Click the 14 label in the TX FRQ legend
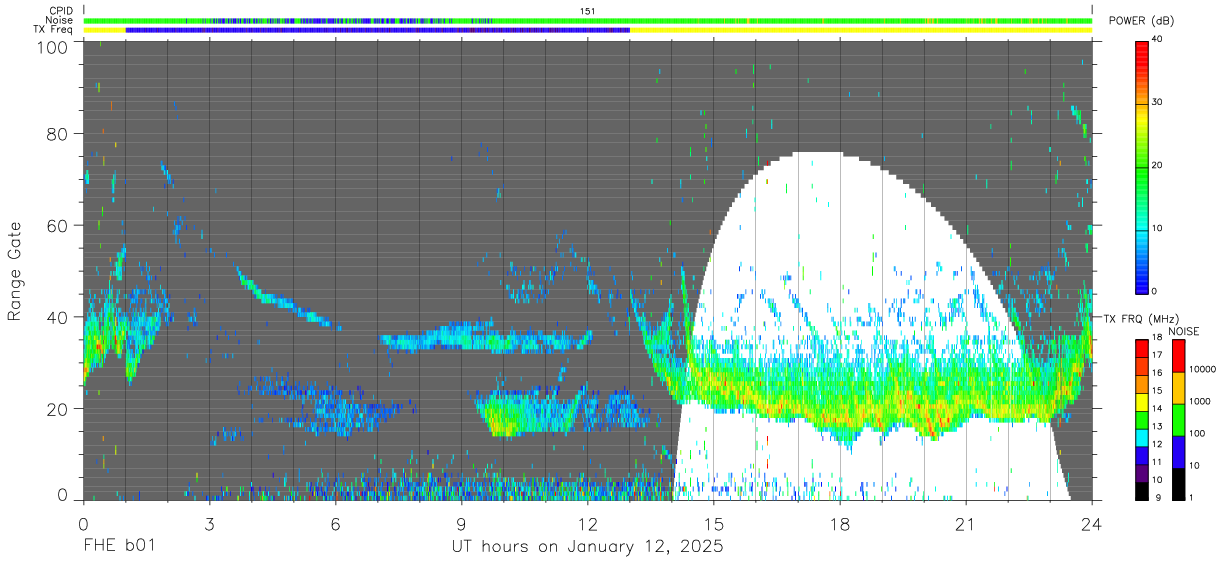The image size is (1228, 567). (1158, 410)
